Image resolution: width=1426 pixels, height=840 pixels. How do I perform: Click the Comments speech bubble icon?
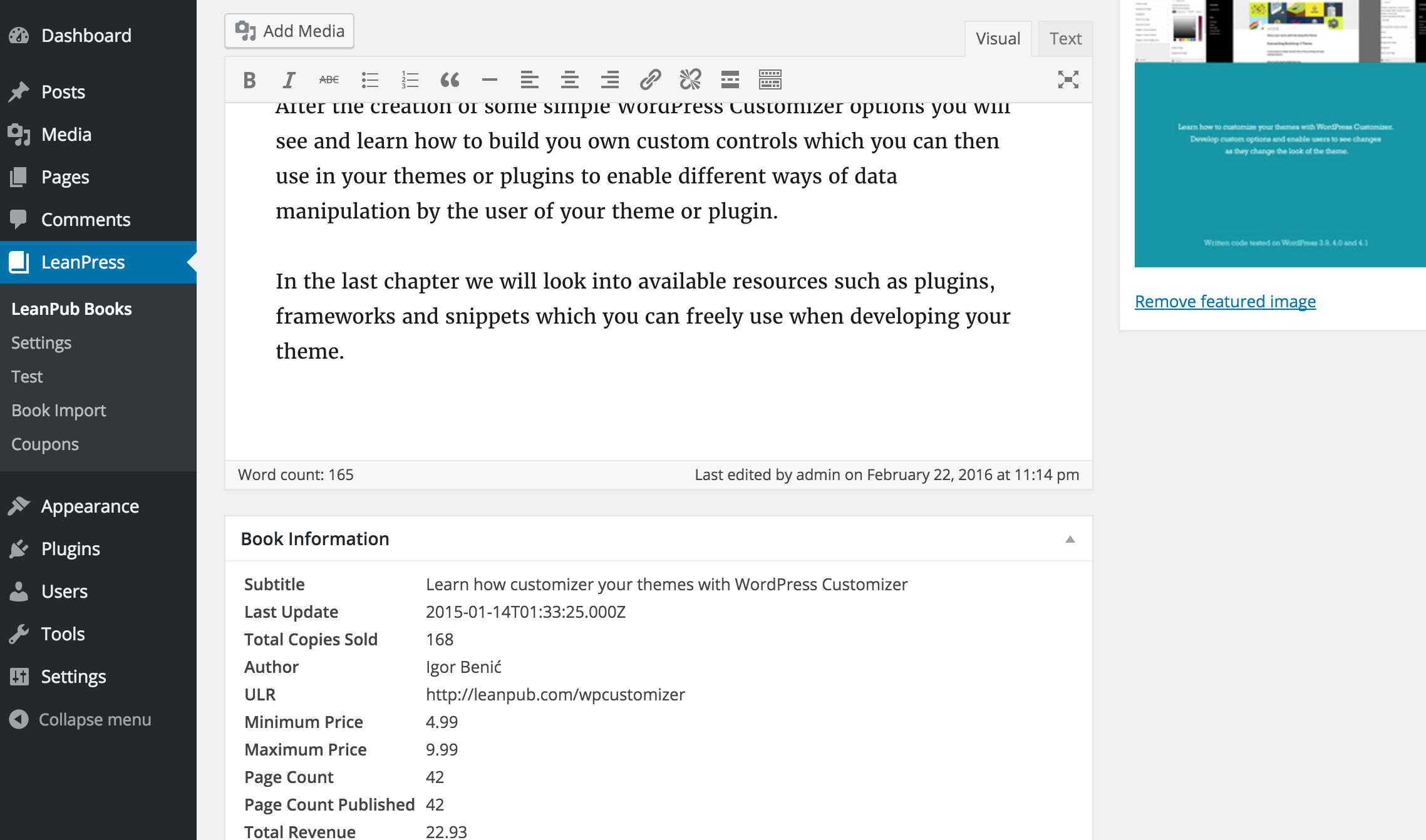[19, 220]
